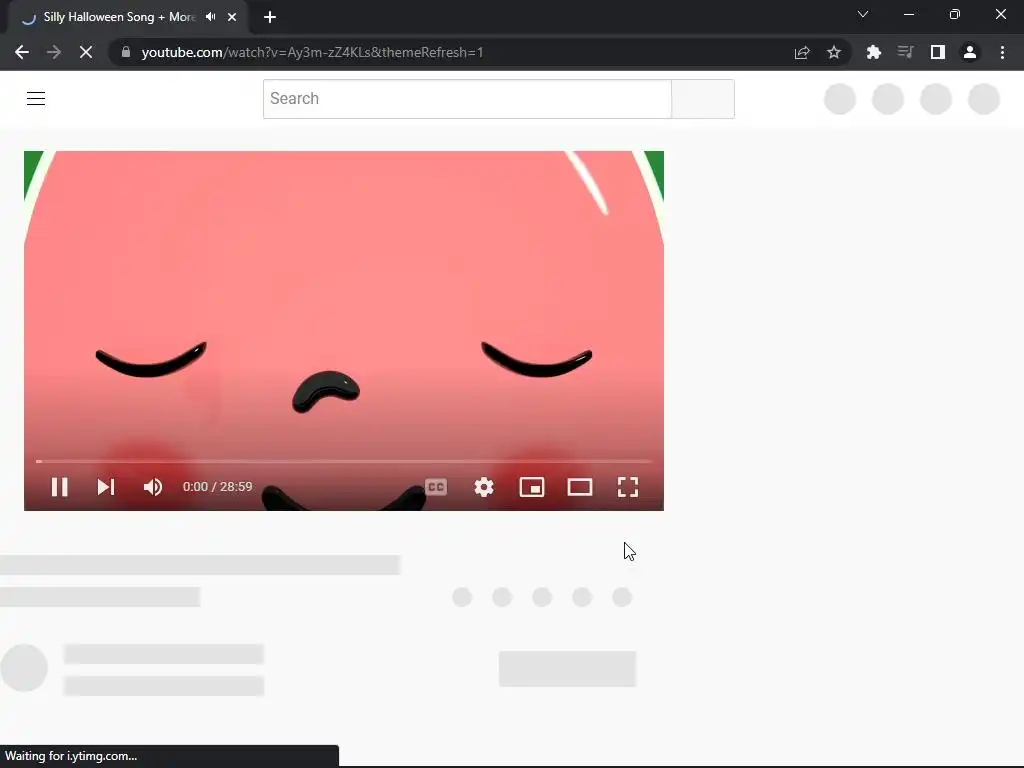Bookmark this tab with star icon

click(834, 52)
